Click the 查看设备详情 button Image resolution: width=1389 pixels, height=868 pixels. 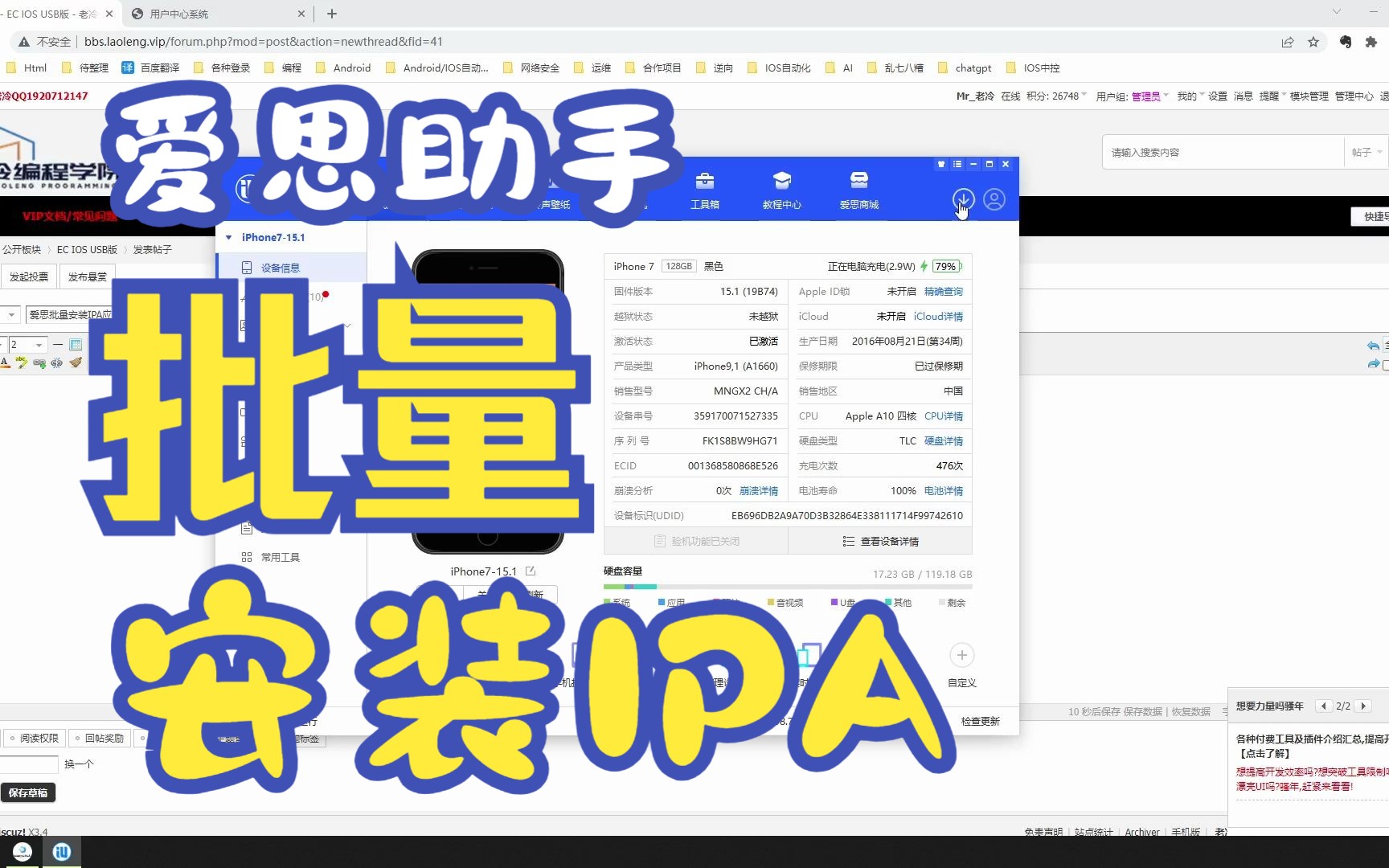click(x=880, y=541)
